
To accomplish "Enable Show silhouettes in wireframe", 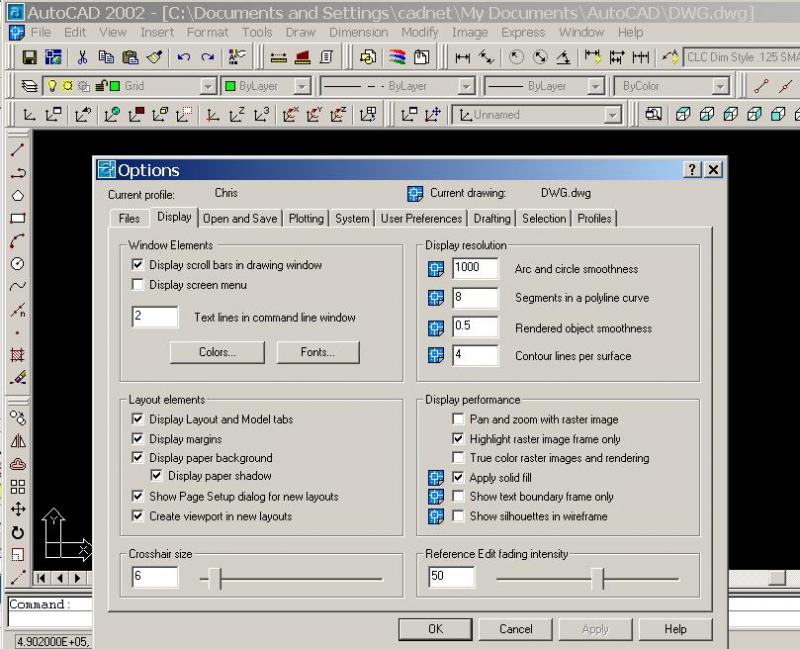I will click(458, 516).
